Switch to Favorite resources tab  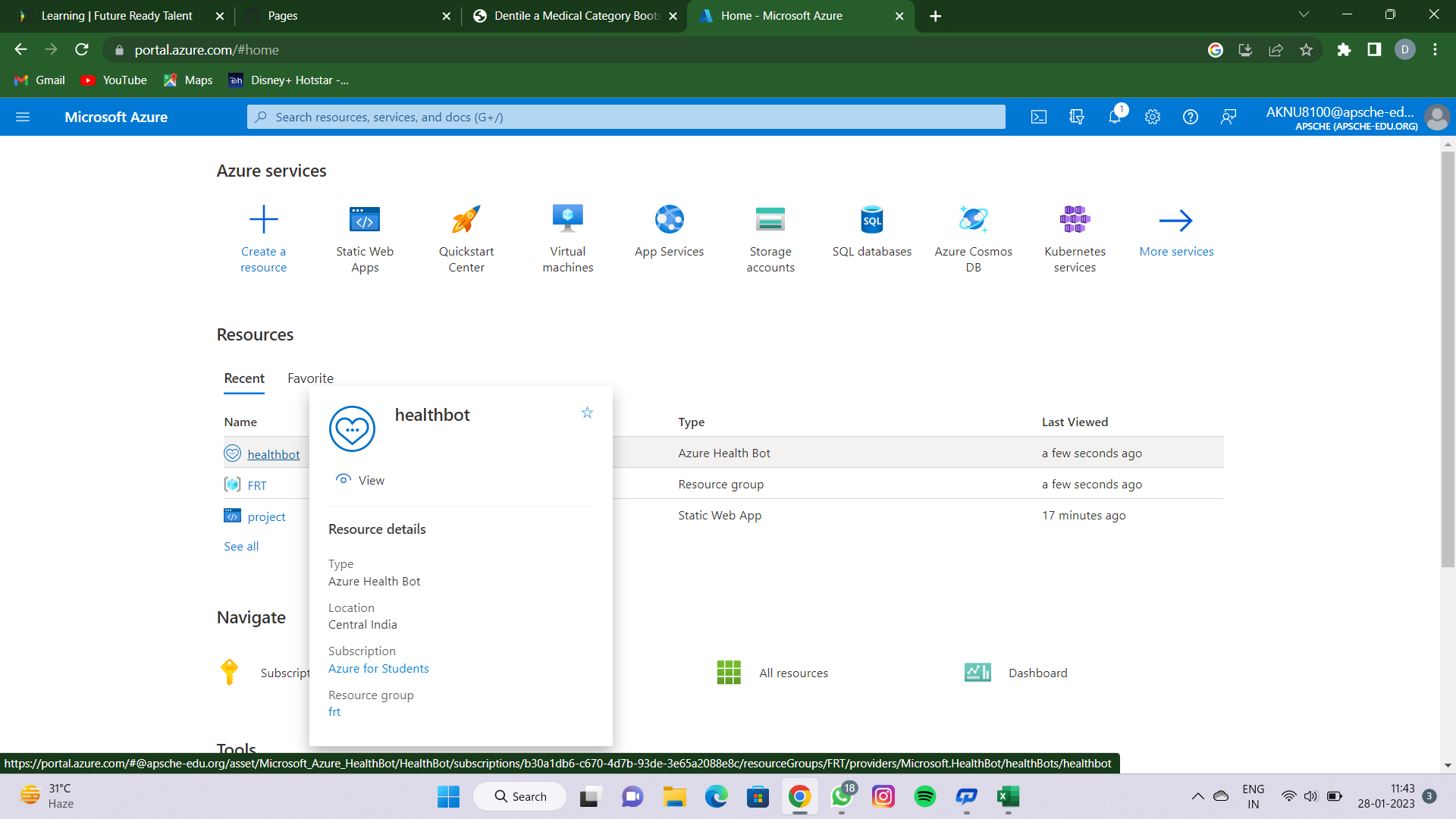[310, 378]
